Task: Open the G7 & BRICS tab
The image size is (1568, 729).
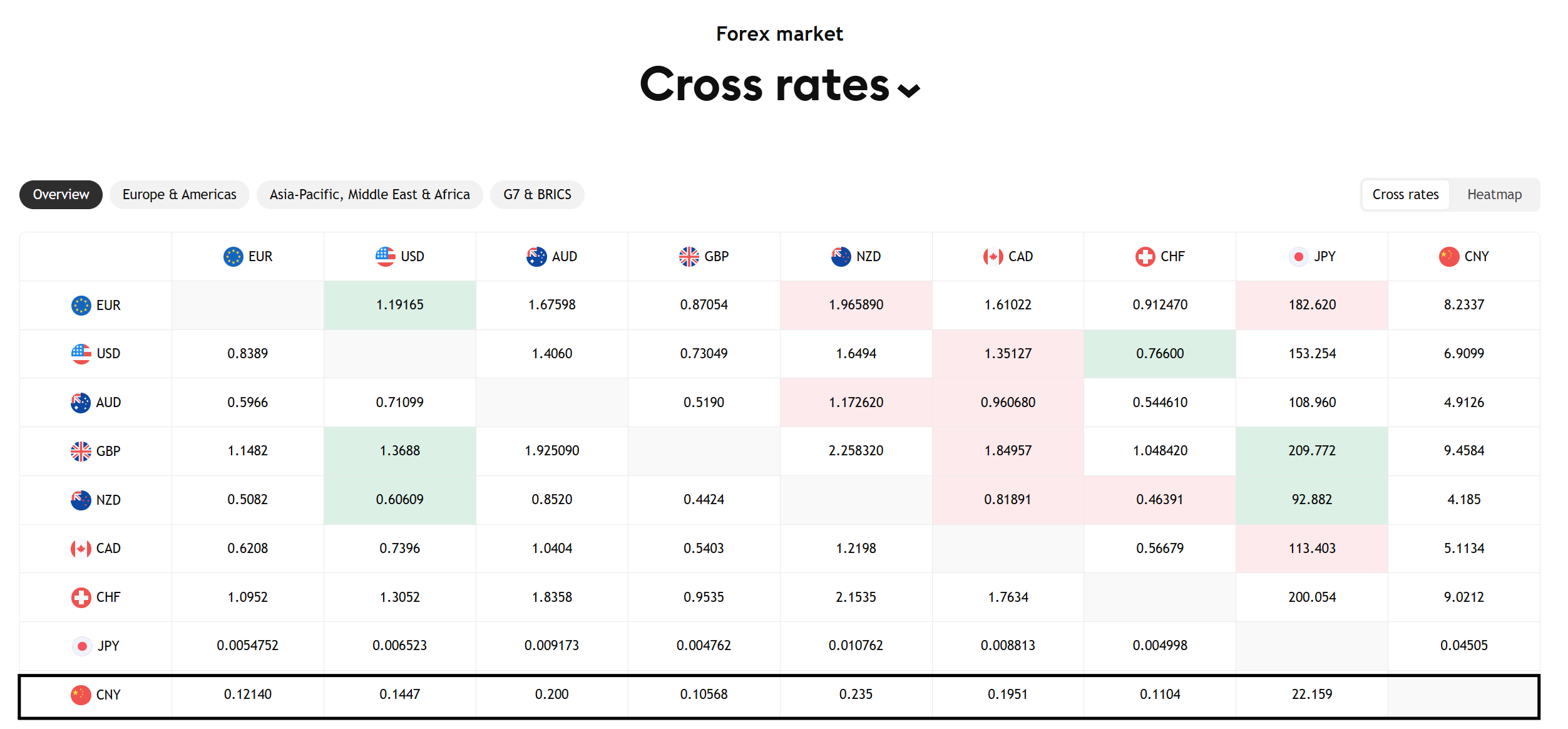Action: click(537, 195)
